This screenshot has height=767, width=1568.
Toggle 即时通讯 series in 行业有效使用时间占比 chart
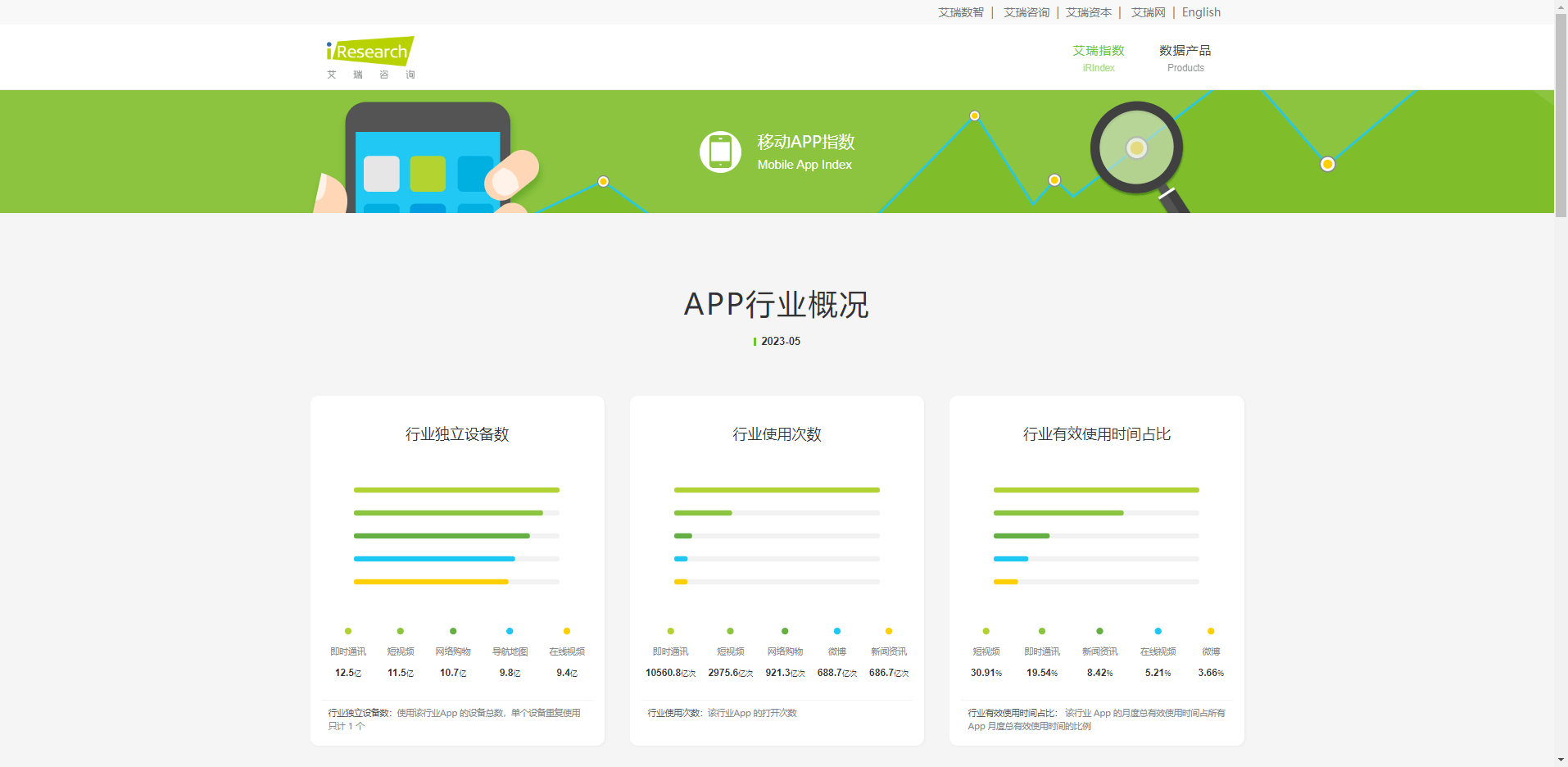(x=1041, y=631)
